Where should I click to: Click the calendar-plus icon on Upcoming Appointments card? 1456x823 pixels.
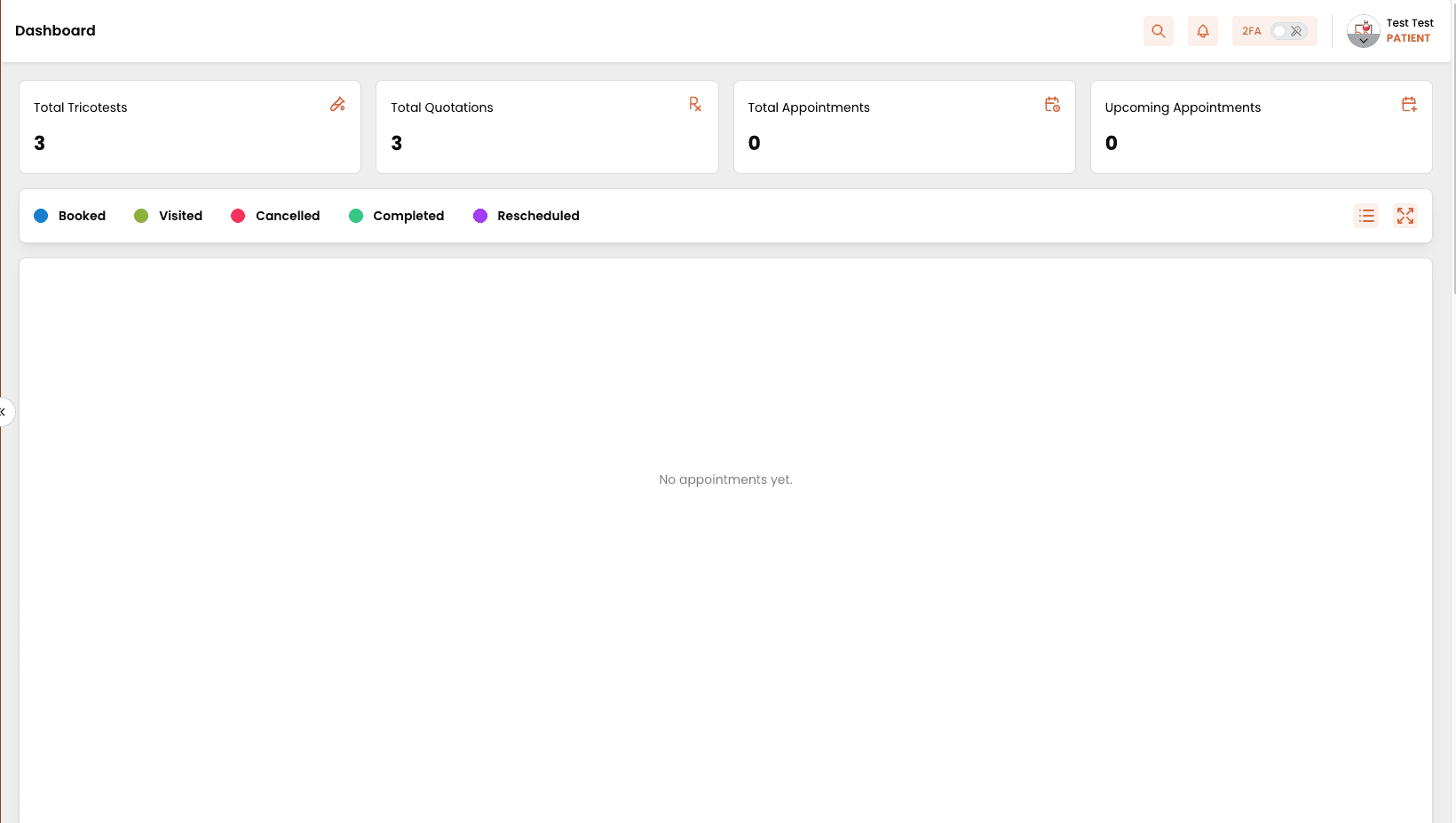1409,104
